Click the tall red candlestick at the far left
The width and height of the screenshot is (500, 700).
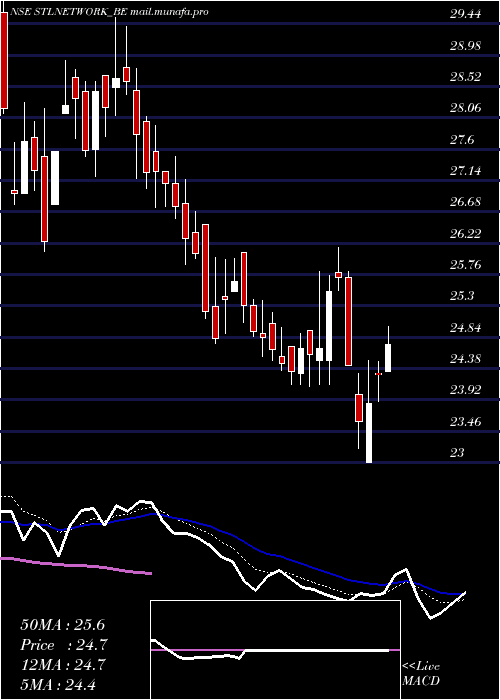4,60
